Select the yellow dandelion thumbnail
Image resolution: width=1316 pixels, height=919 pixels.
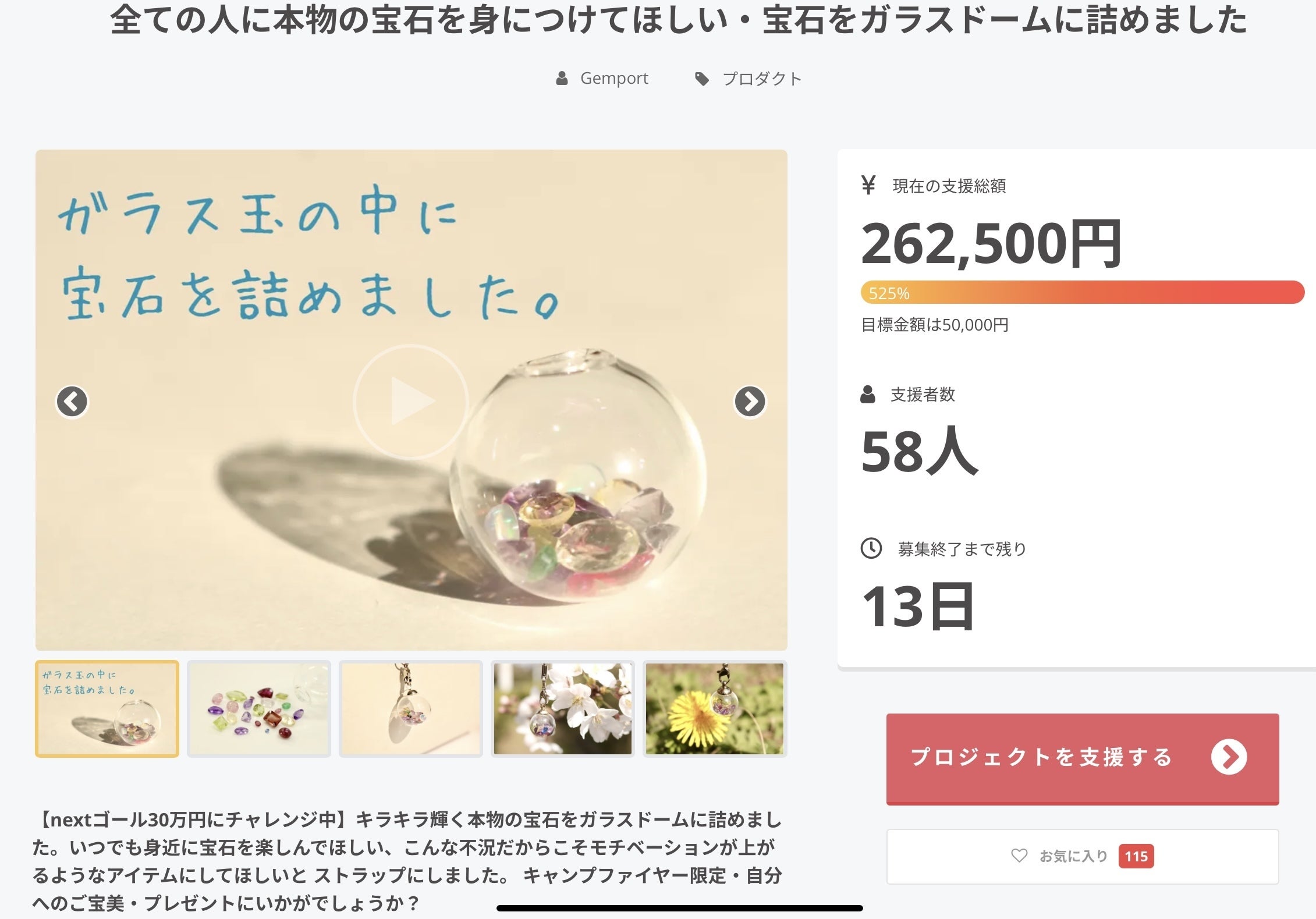coord(715,709)
